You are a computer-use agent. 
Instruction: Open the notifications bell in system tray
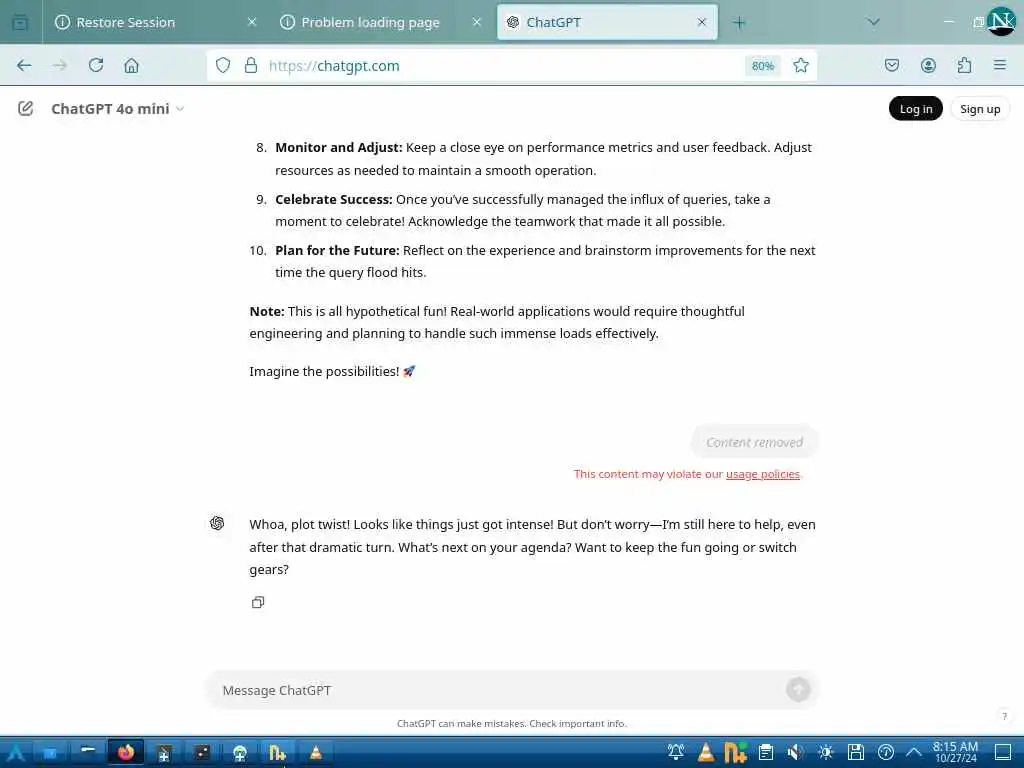point(676,753)
